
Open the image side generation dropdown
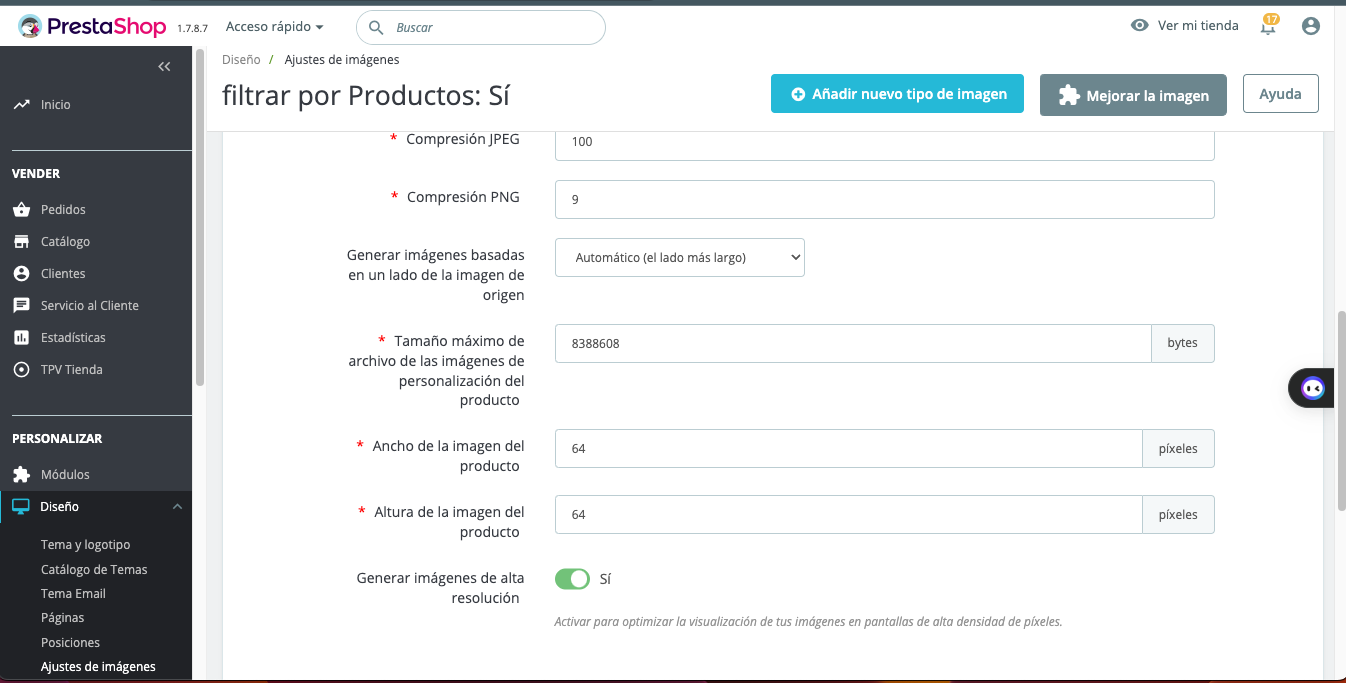(x=680, y=258)
